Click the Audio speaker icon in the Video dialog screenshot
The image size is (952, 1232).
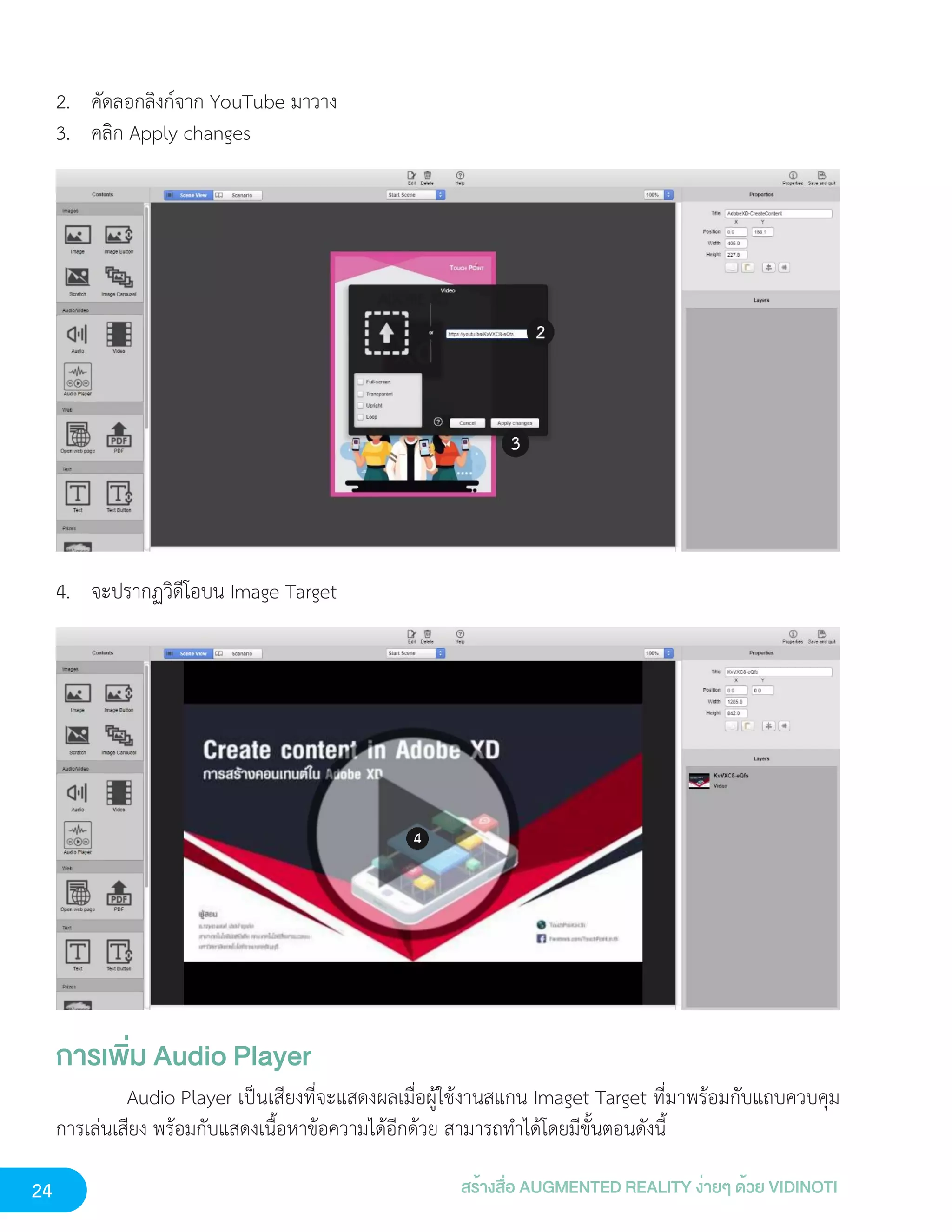[77, 334]
